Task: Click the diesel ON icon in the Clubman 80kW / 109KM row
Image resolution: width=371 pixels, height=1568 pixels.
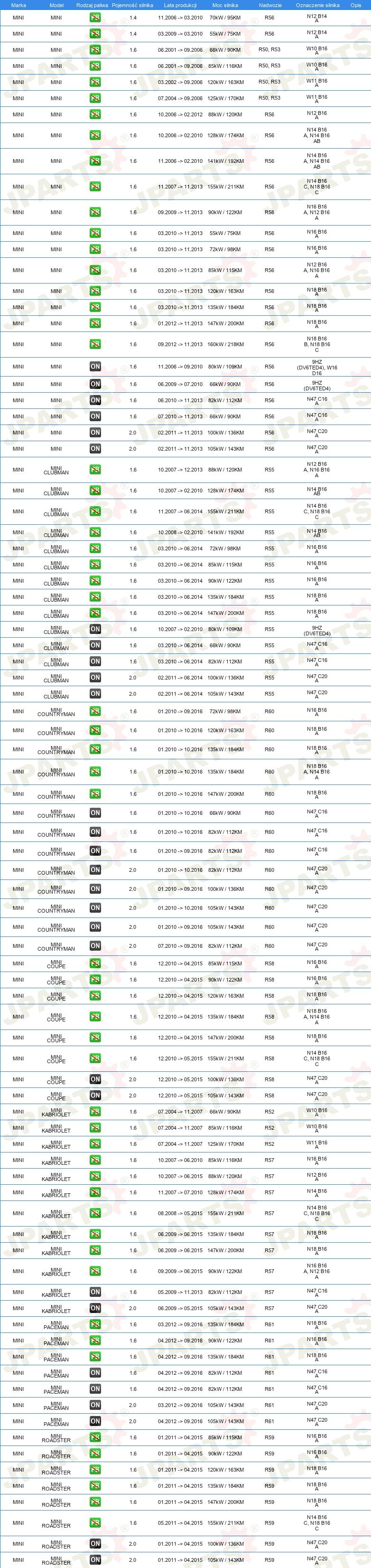Action: click(x=95, y=629)
